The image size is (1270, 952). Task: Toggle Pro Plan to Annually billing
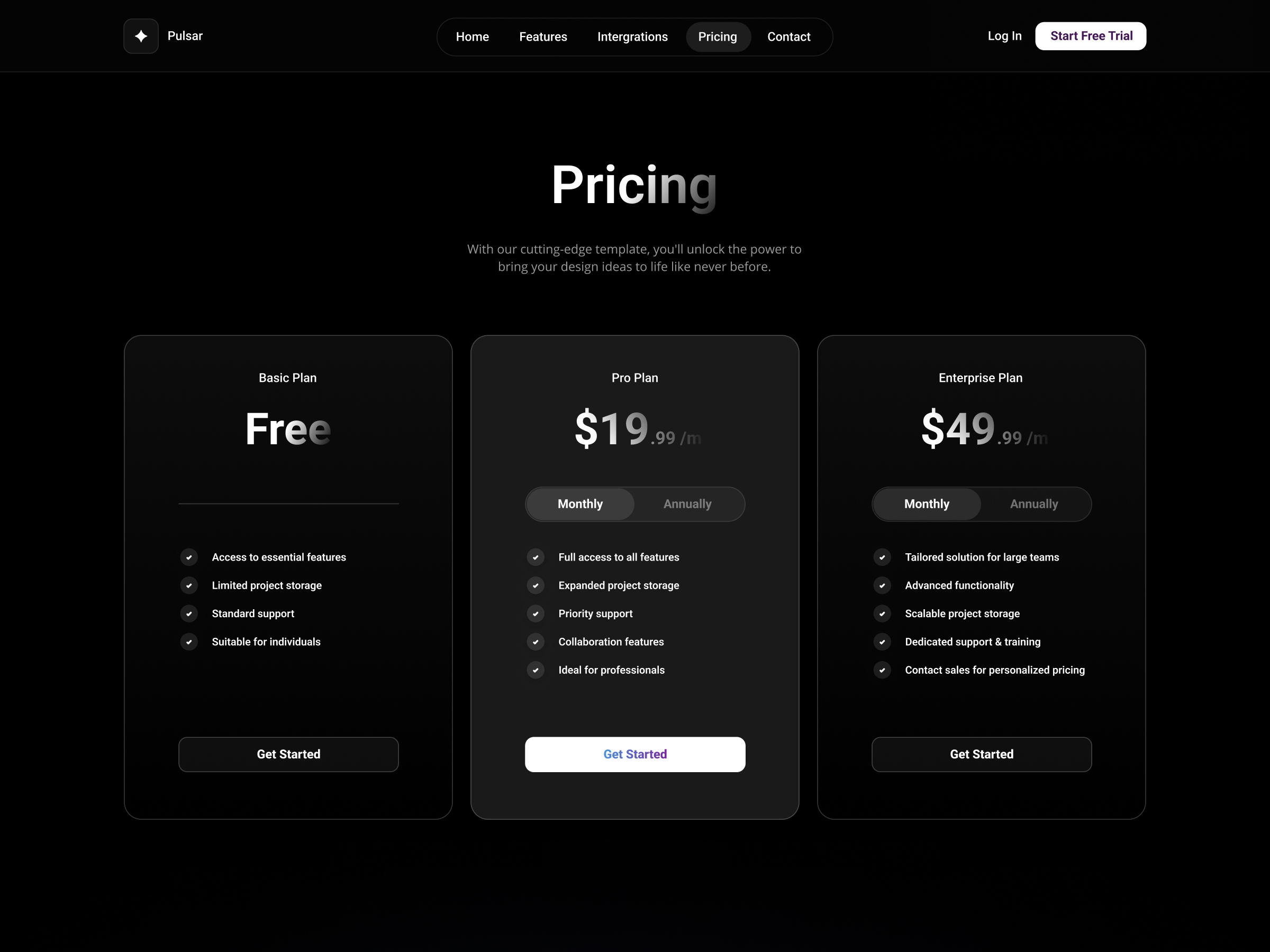[x=688, y=503]
